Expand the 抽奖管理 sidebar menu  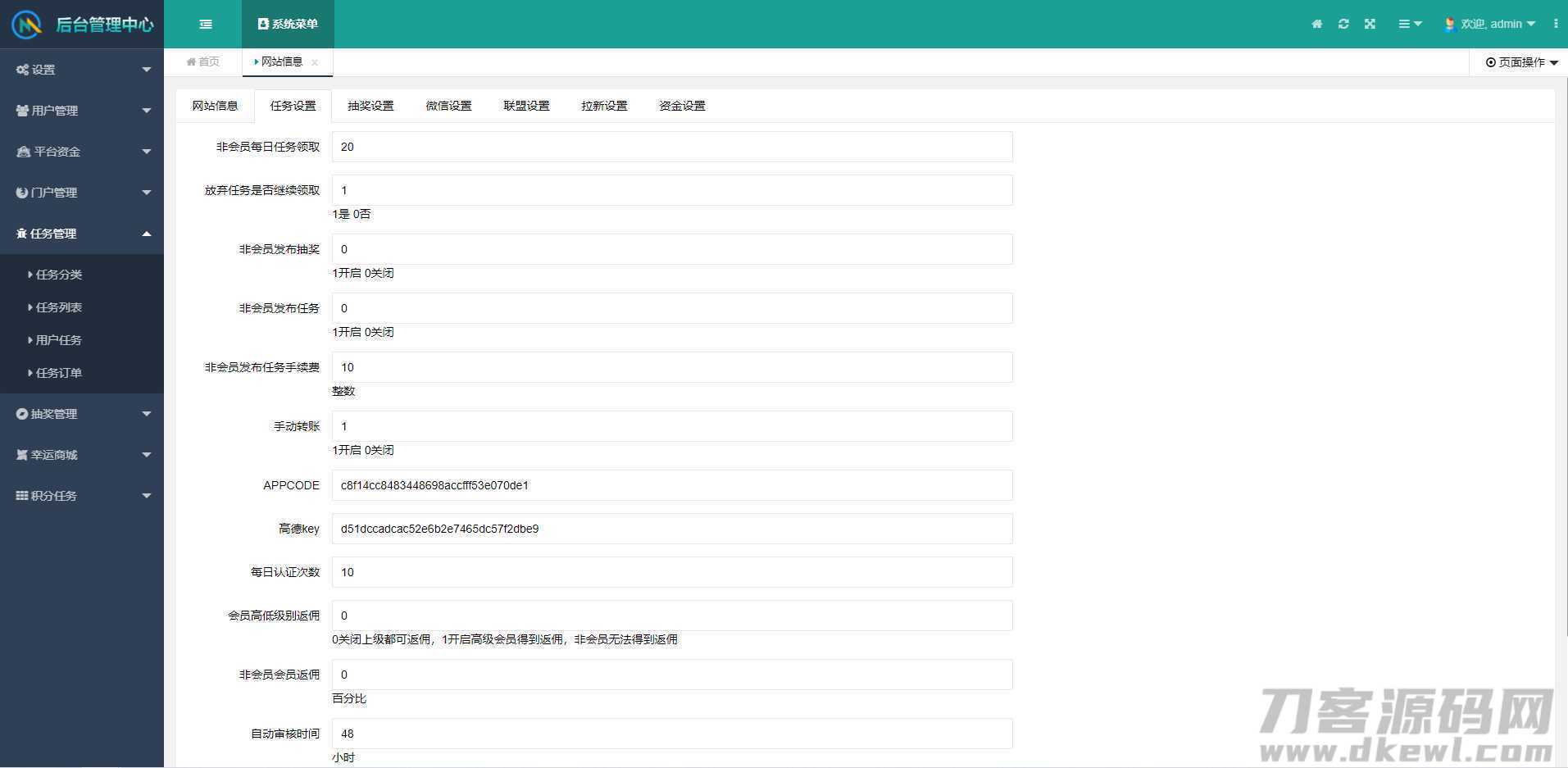pyautogui.click(x=82, y=414)
